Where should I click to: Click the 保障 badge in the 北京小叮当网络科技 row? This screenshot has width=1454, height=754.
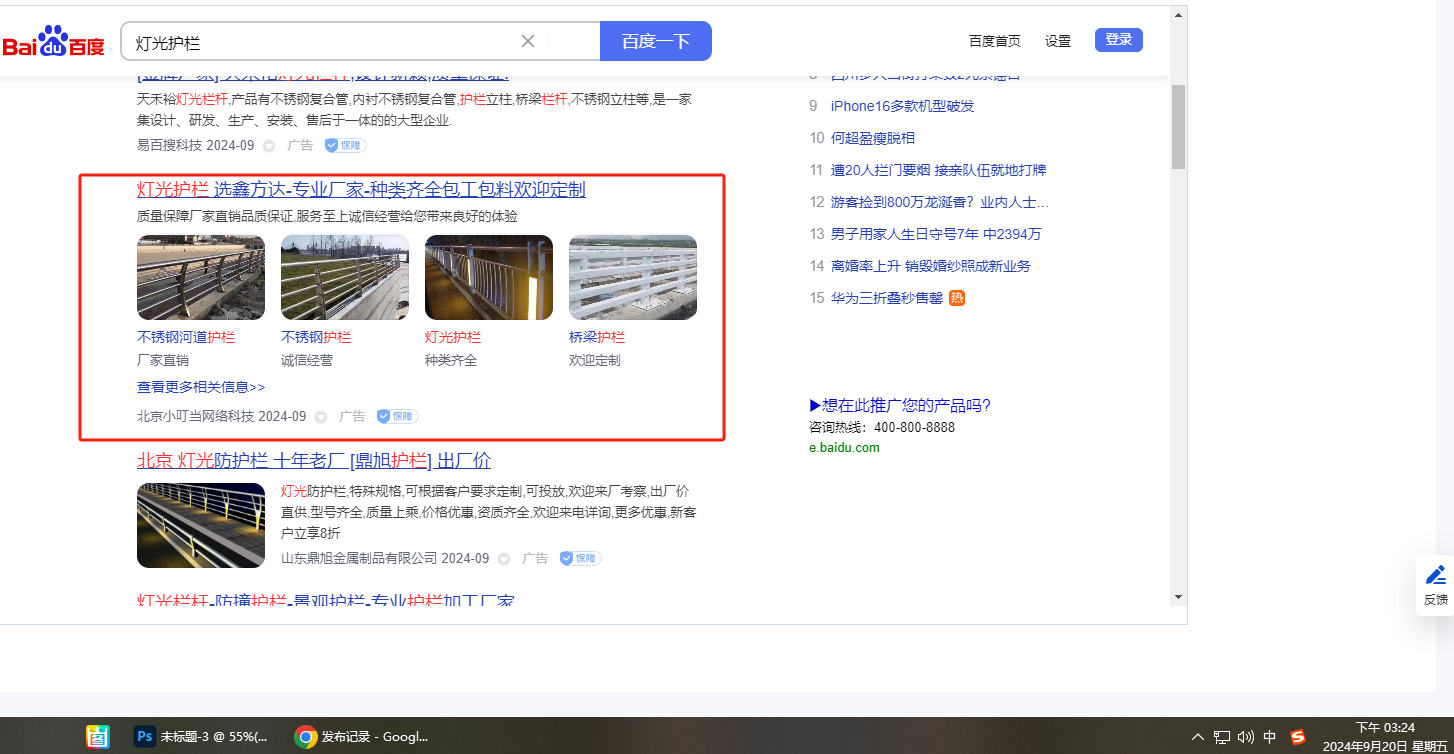(397, 416)
